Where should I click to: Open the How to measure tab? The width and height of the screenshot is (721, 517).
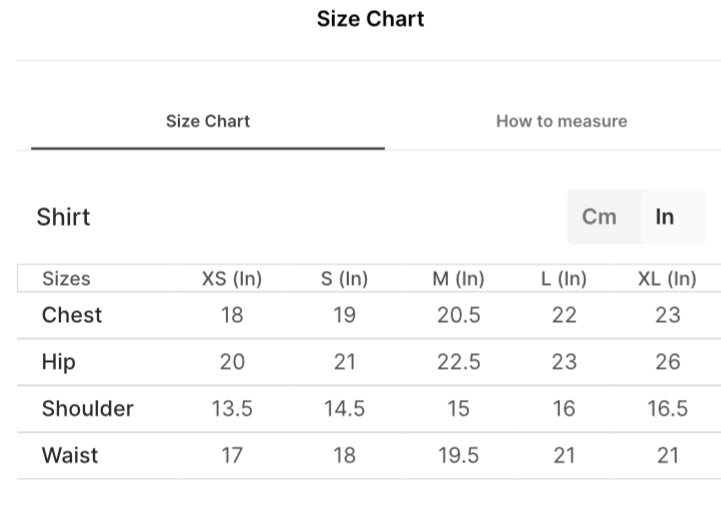561,121
